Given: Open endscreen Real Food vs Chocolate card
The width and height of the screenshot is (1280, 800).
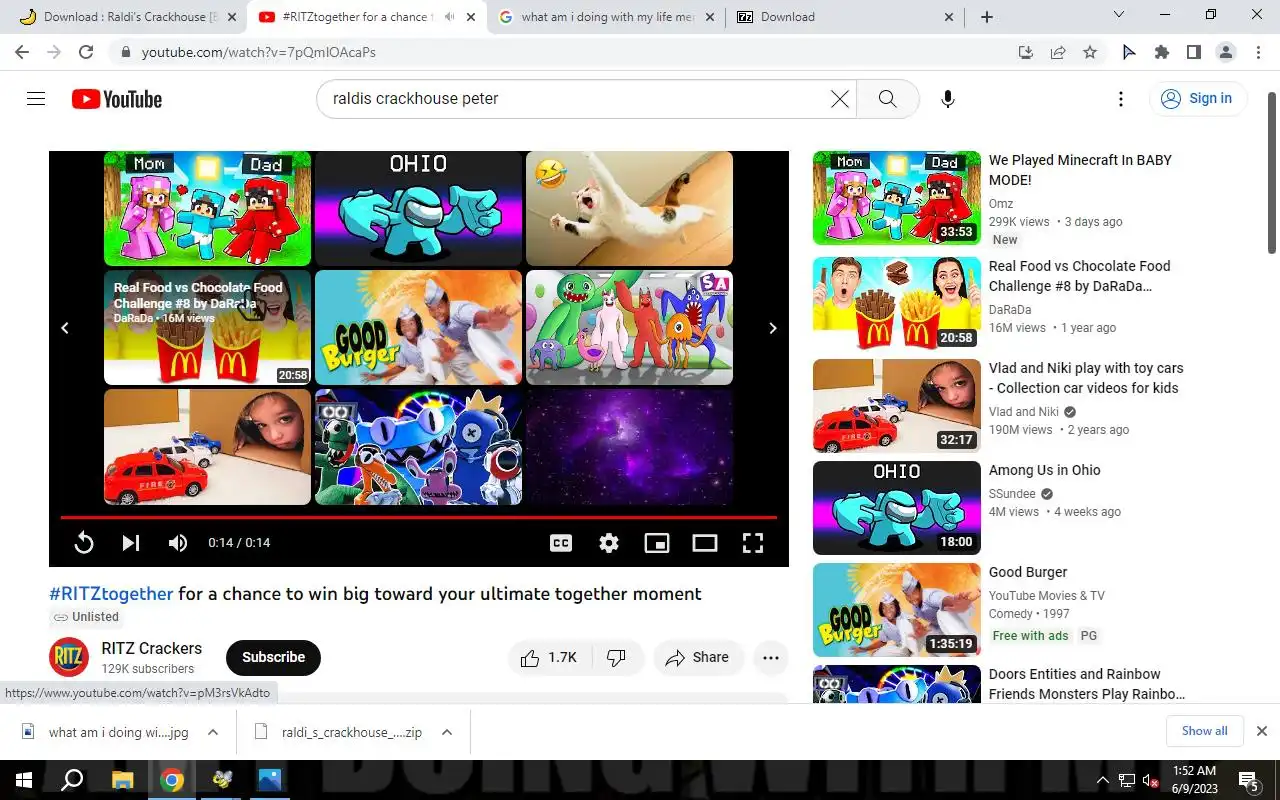Looking at the screenshot, I should [207, 327].
